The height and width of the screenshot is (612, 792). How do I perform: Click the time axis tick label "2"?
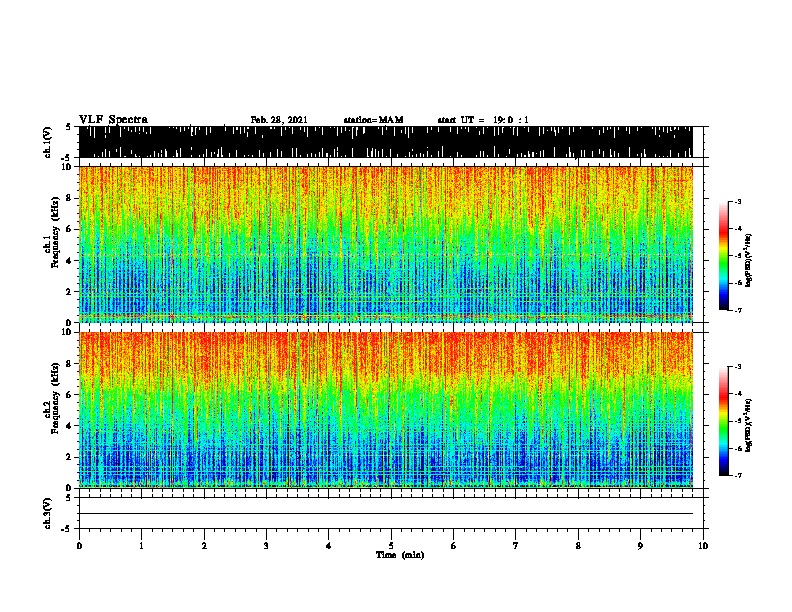(x=204, y=546)
